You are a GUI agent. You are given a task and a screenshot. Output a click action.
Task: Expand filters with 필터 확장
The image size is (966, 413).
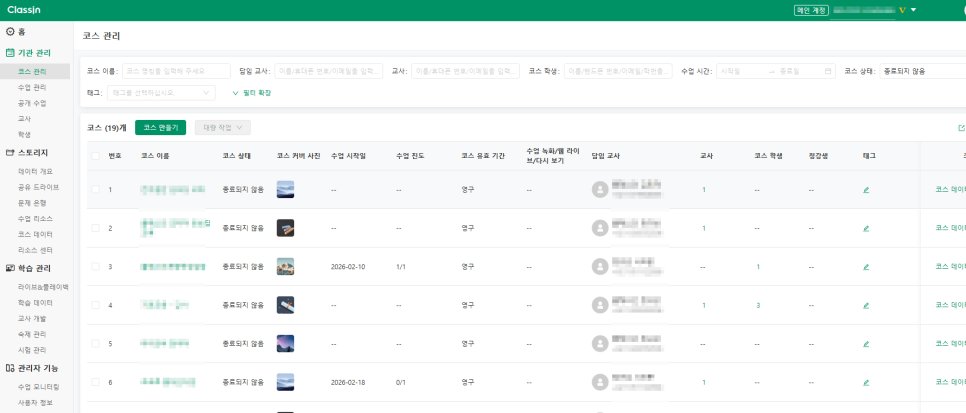coord(251,93)
